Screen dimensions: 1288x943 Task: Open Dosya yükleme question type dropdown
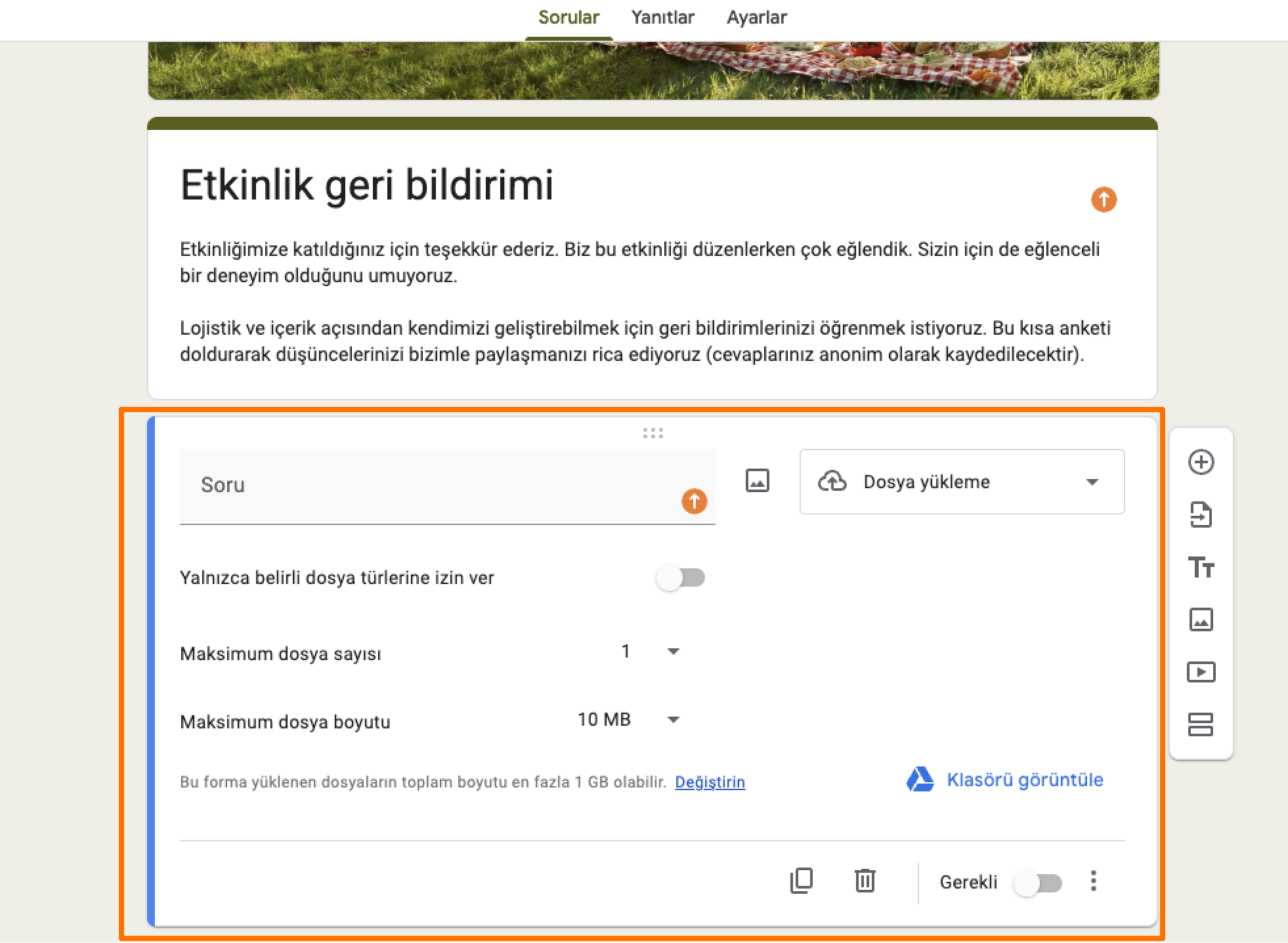(962, 482)
